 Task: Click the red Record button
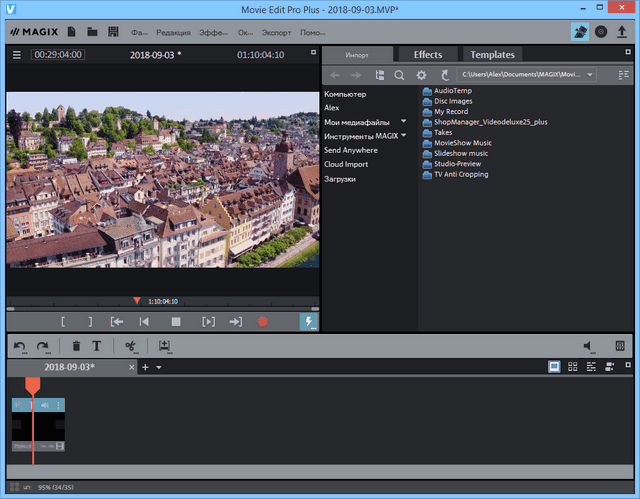pyautogui.click(x=263, y=322)
